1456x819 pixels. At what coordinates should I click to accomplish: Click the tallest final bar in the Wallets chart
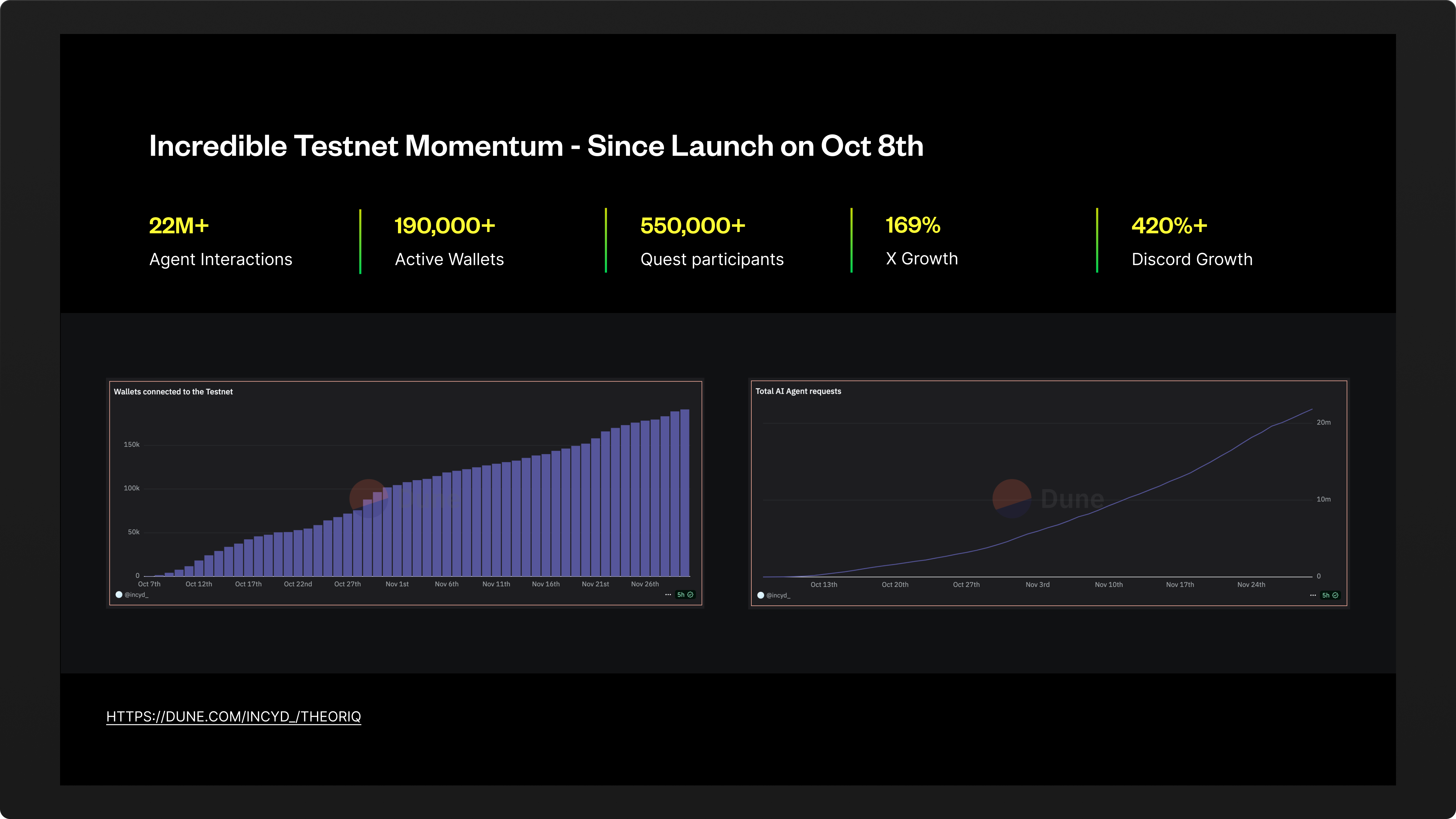coord(685,493)
